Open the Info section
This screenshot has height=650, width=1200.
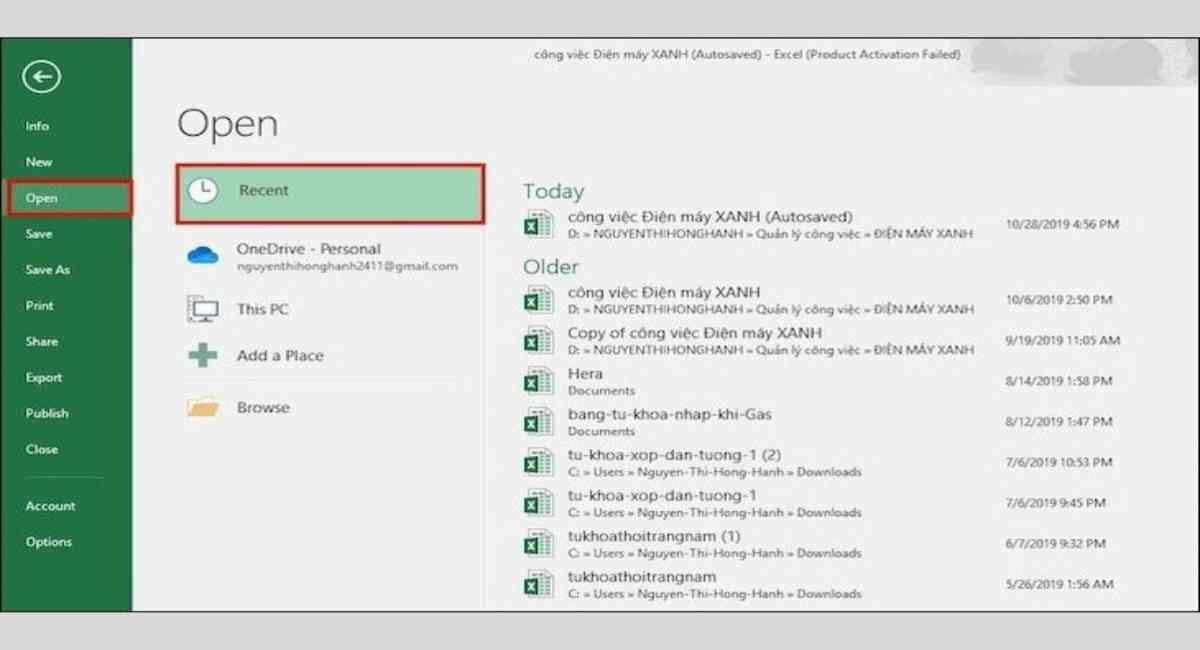[37, 126]
